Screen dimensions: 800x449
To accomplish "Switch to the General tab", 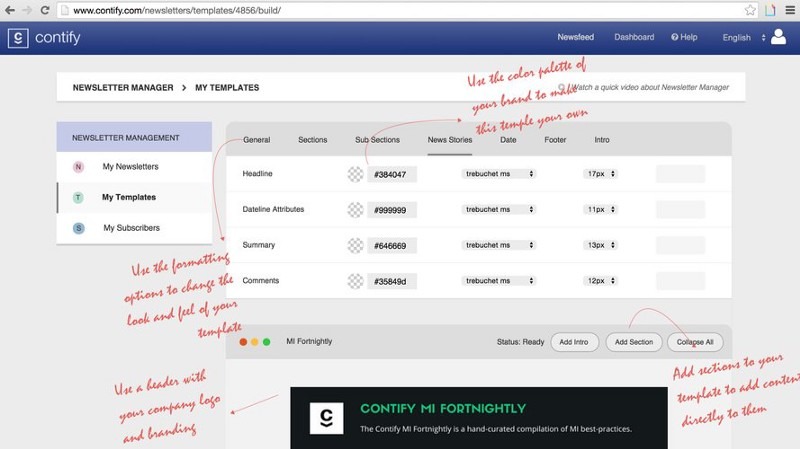I will (x=257, y=140).
